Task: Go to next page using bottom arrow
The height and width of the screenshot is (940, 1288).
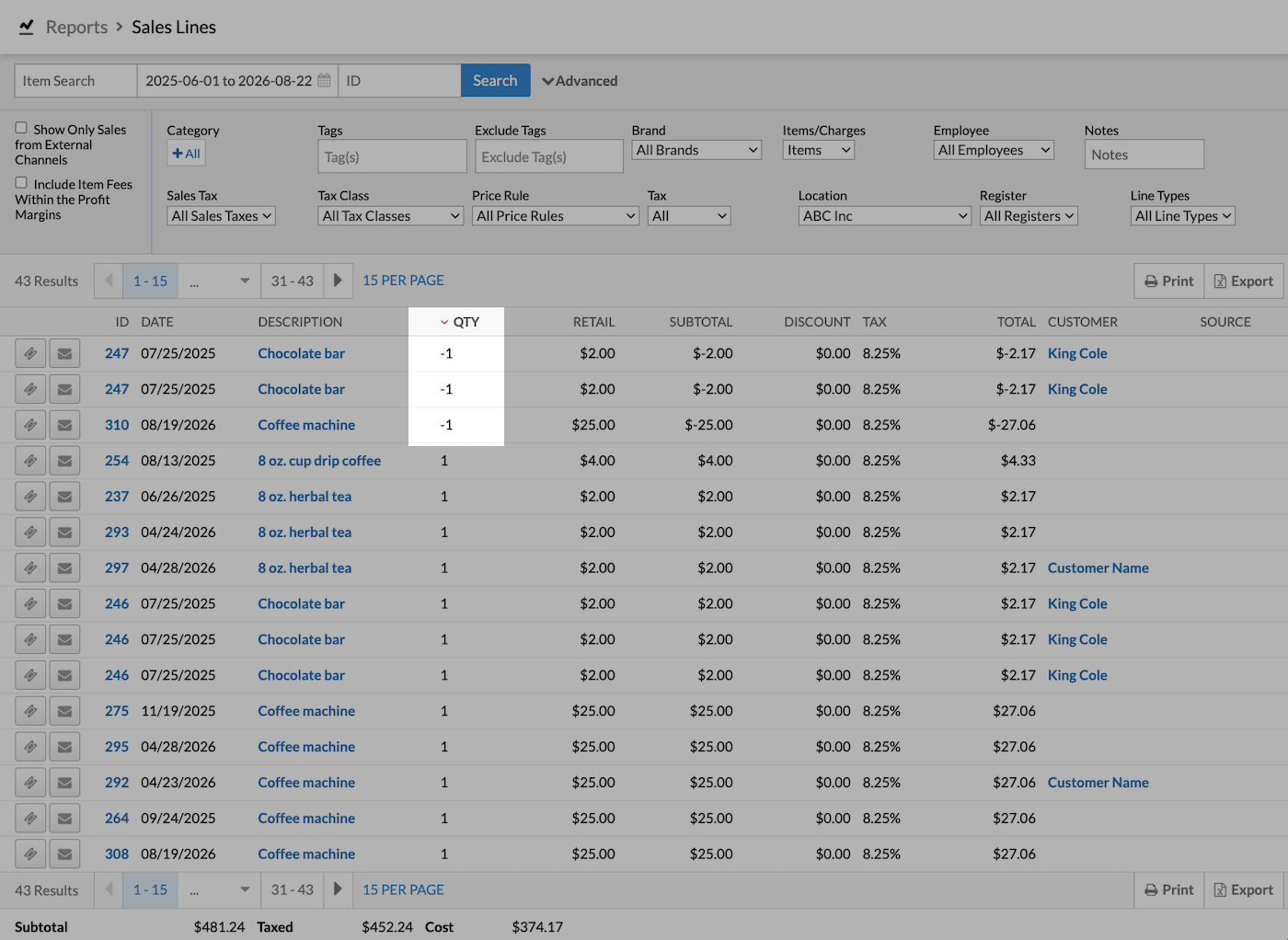Action: 338,889
